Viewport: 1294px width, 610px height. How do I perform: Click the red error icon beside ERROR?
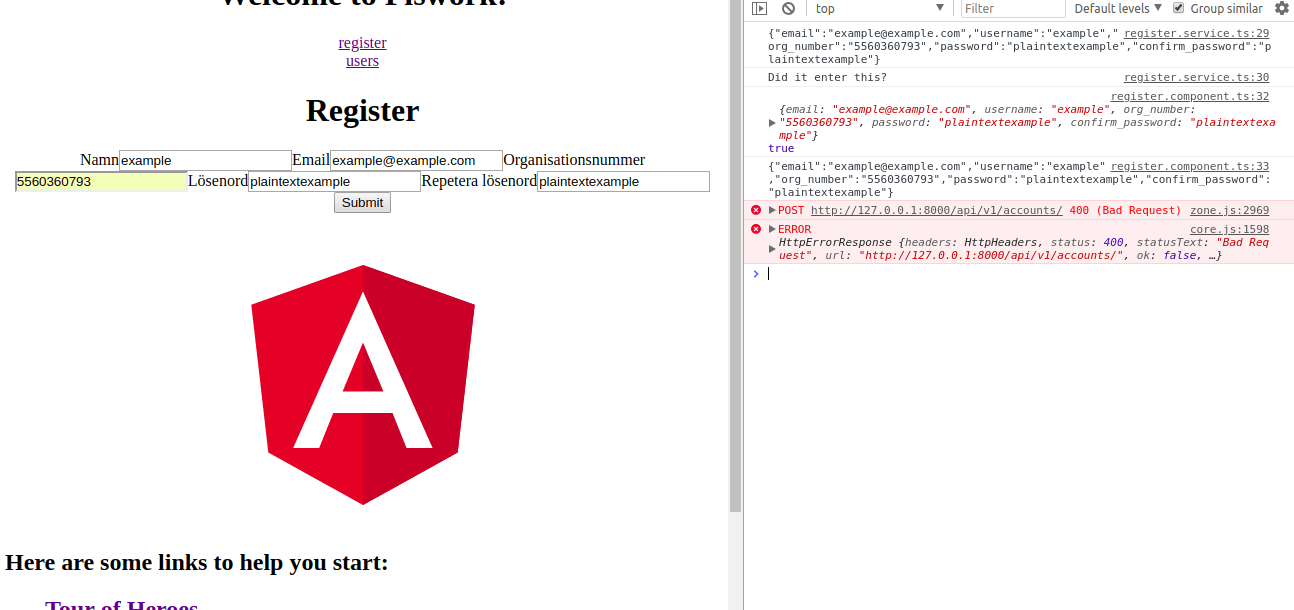tap(756, 229)
